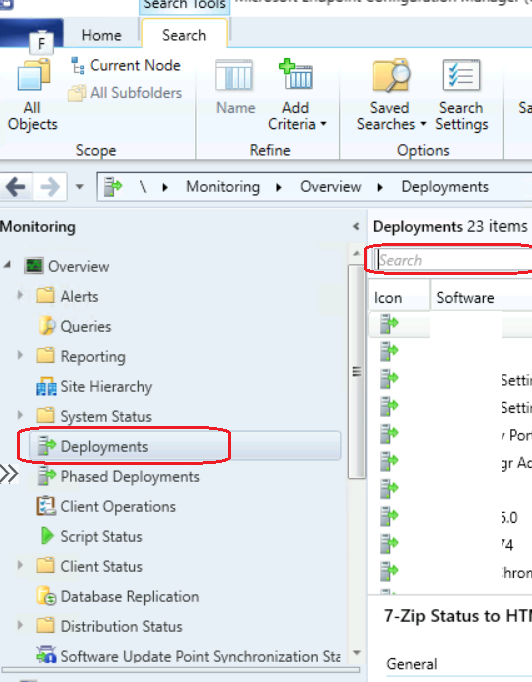Expand the Reporting folder arrow

click(x=20, y=355)
